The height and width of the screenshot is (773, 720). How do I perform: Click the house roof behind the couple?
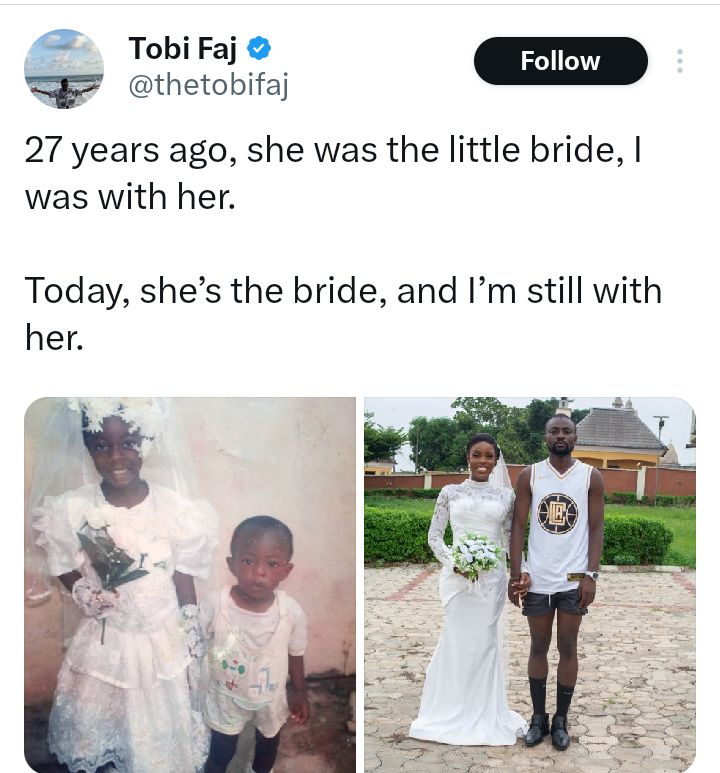tap(622, 429)
